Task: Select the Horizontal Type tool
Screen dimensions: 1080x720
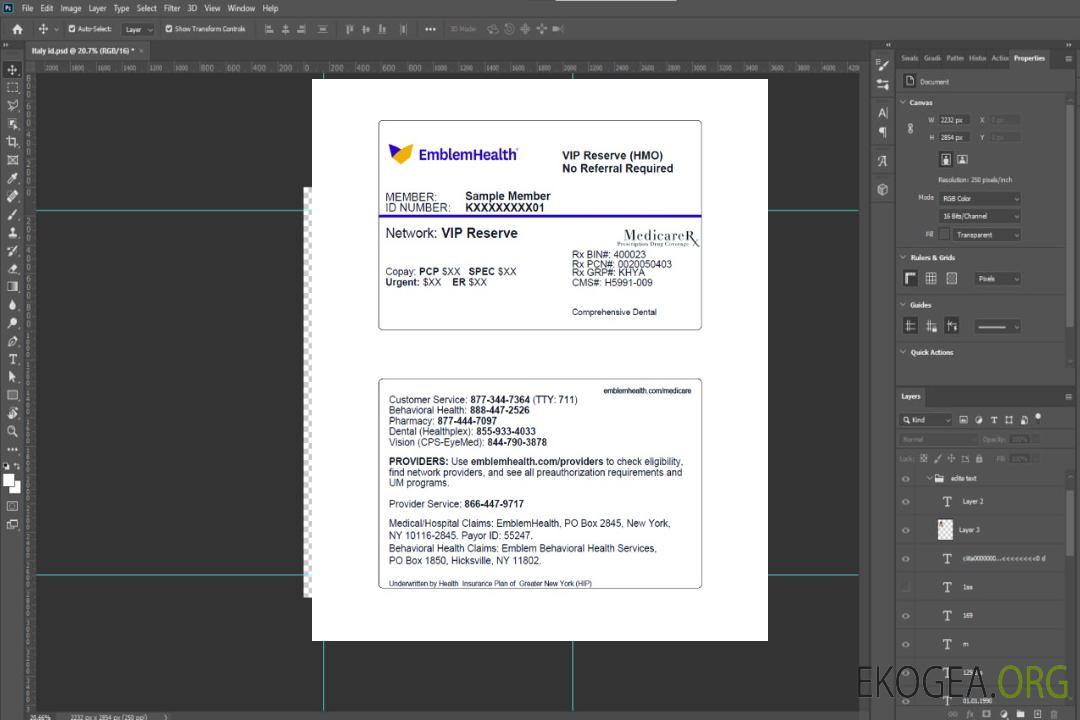Action: click(x=13, y=359)
